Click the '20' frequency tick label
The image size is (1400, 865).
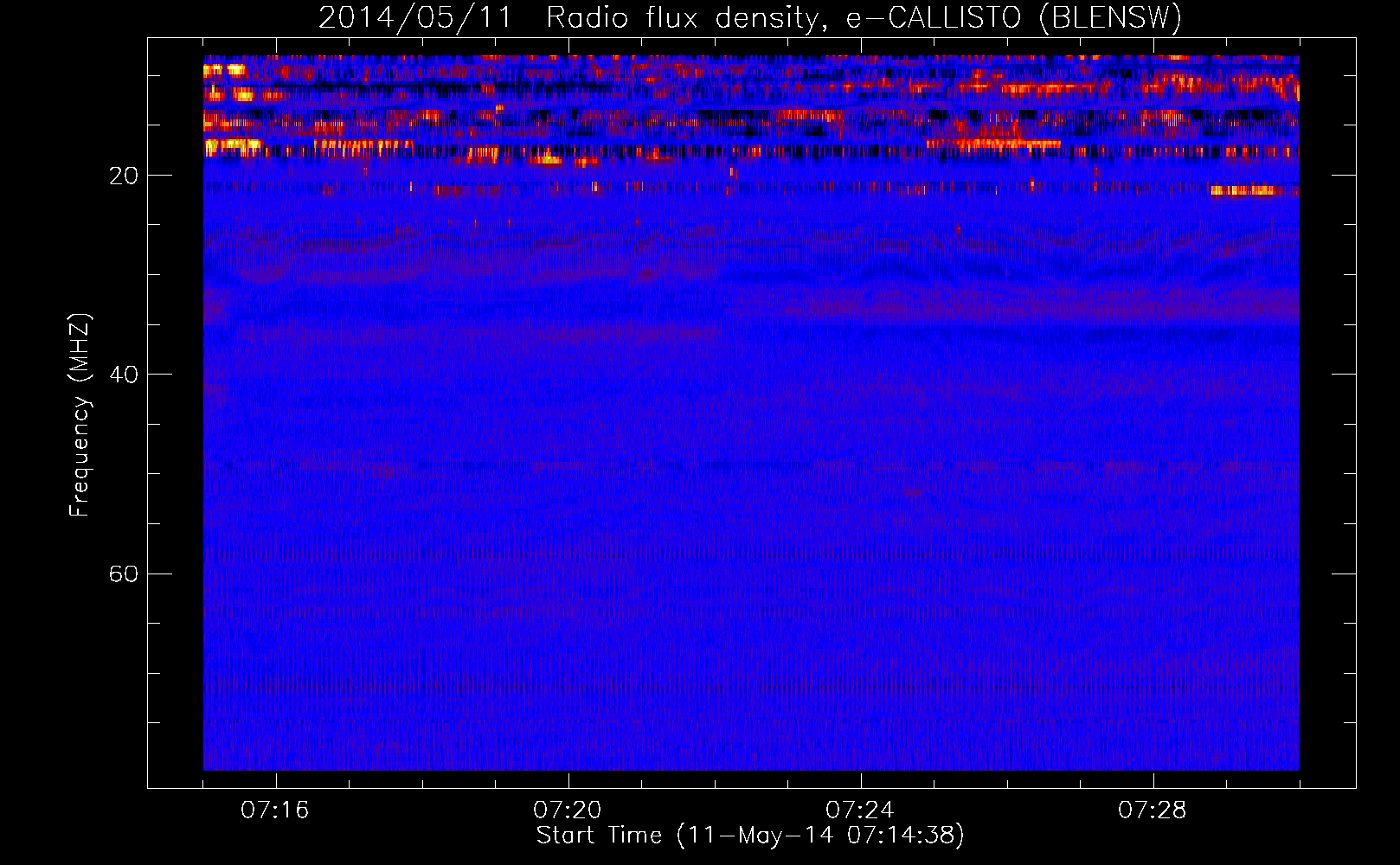pyautogui.click(x=124, y=176)
